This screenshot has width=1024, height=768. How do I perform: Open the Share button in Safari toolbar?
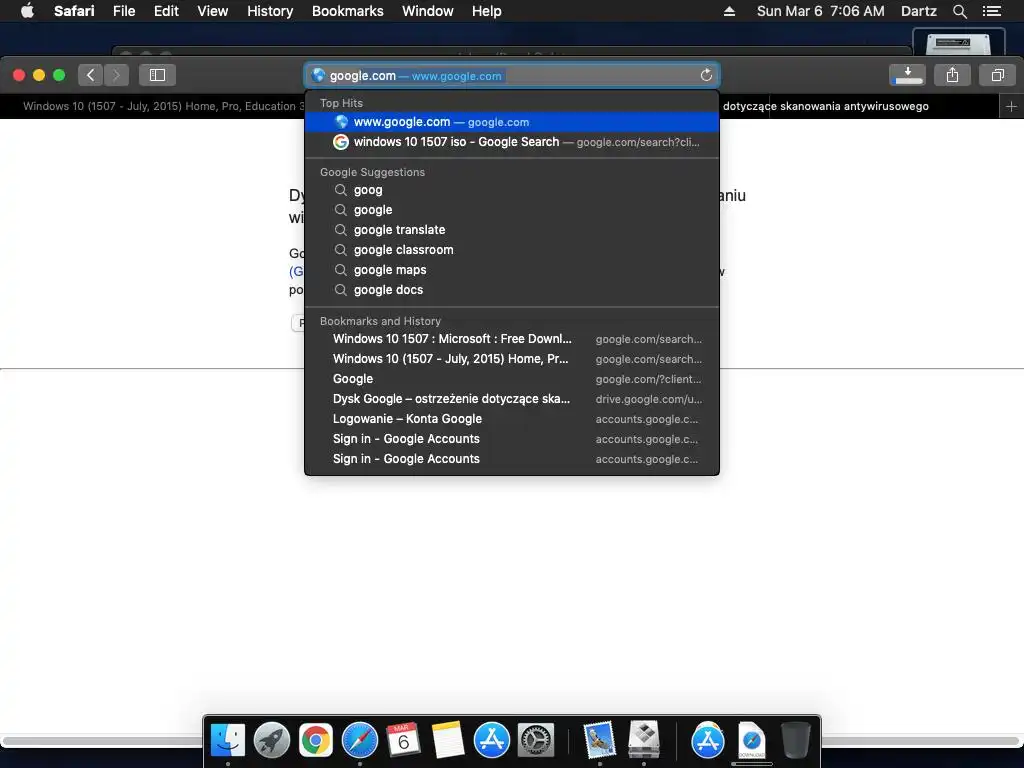click(x=952, y=75)
